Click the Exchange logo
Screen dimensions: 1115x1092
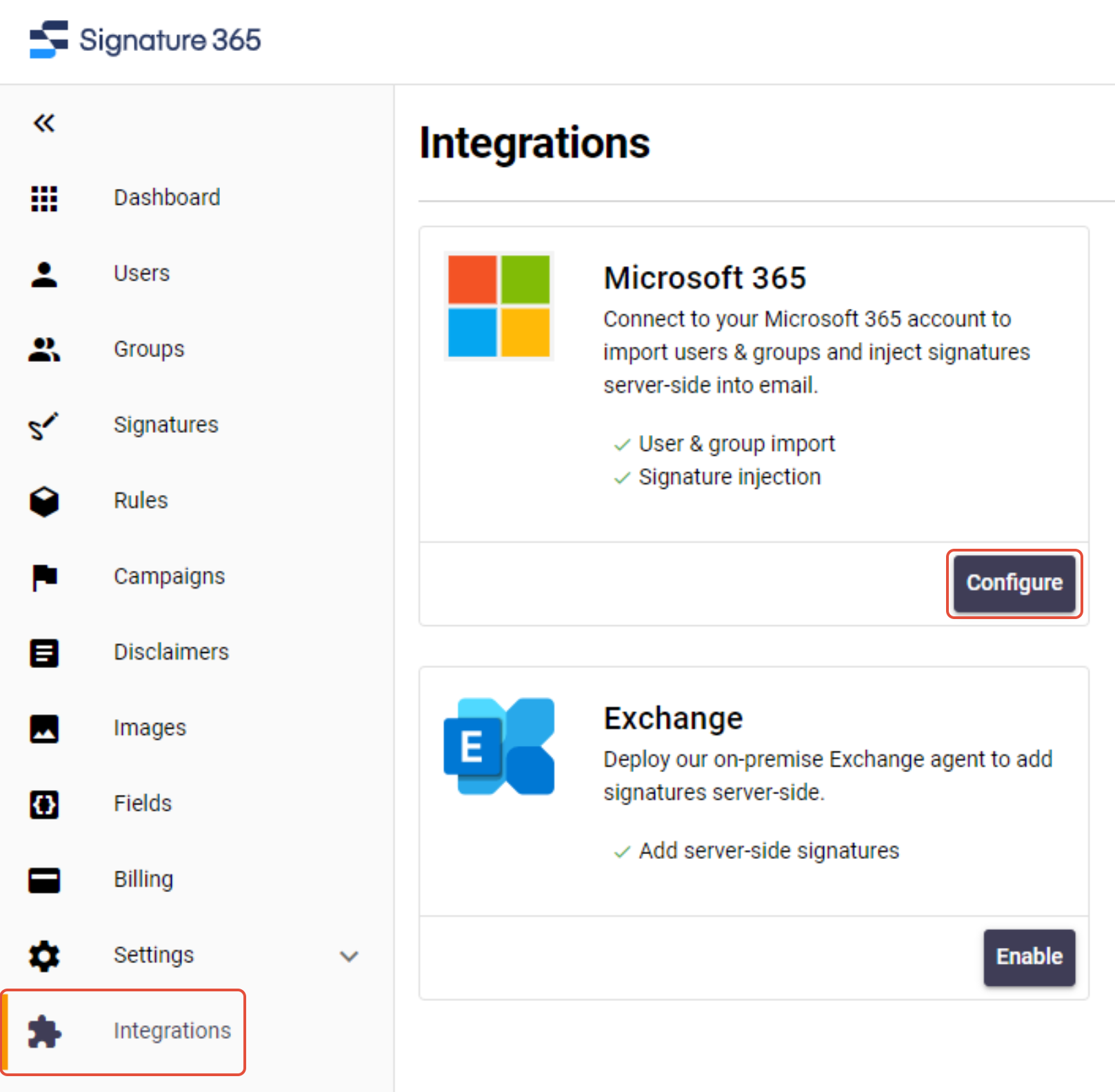[x=499, y=747]
